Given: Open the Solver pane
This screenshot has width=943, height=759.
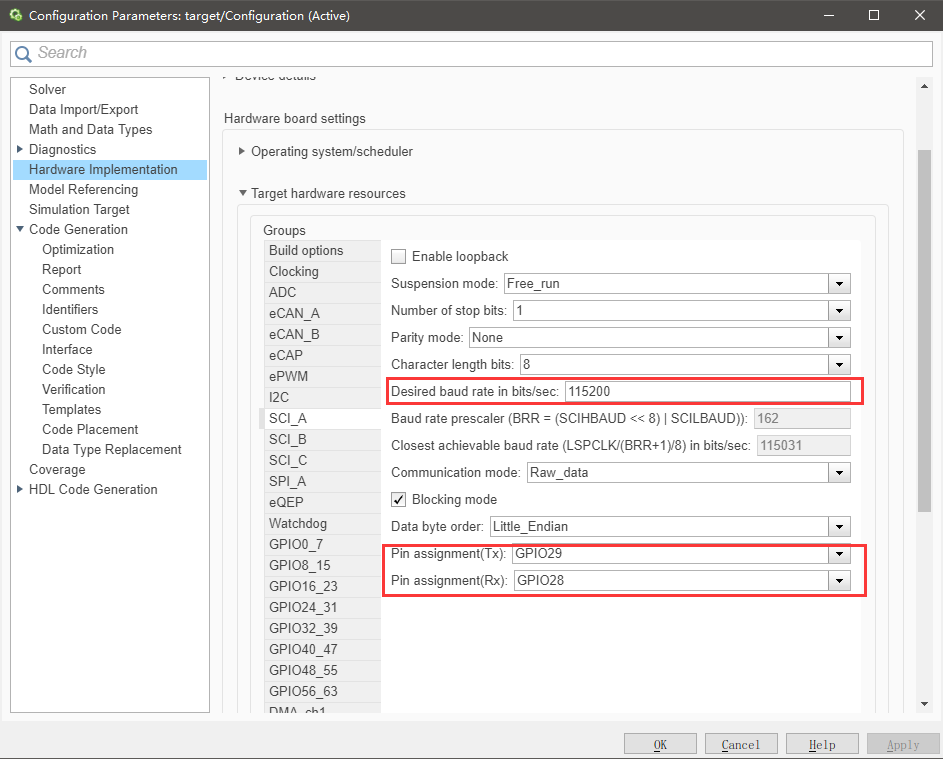Looking at the screenshot, I should [x=48, y=90].
